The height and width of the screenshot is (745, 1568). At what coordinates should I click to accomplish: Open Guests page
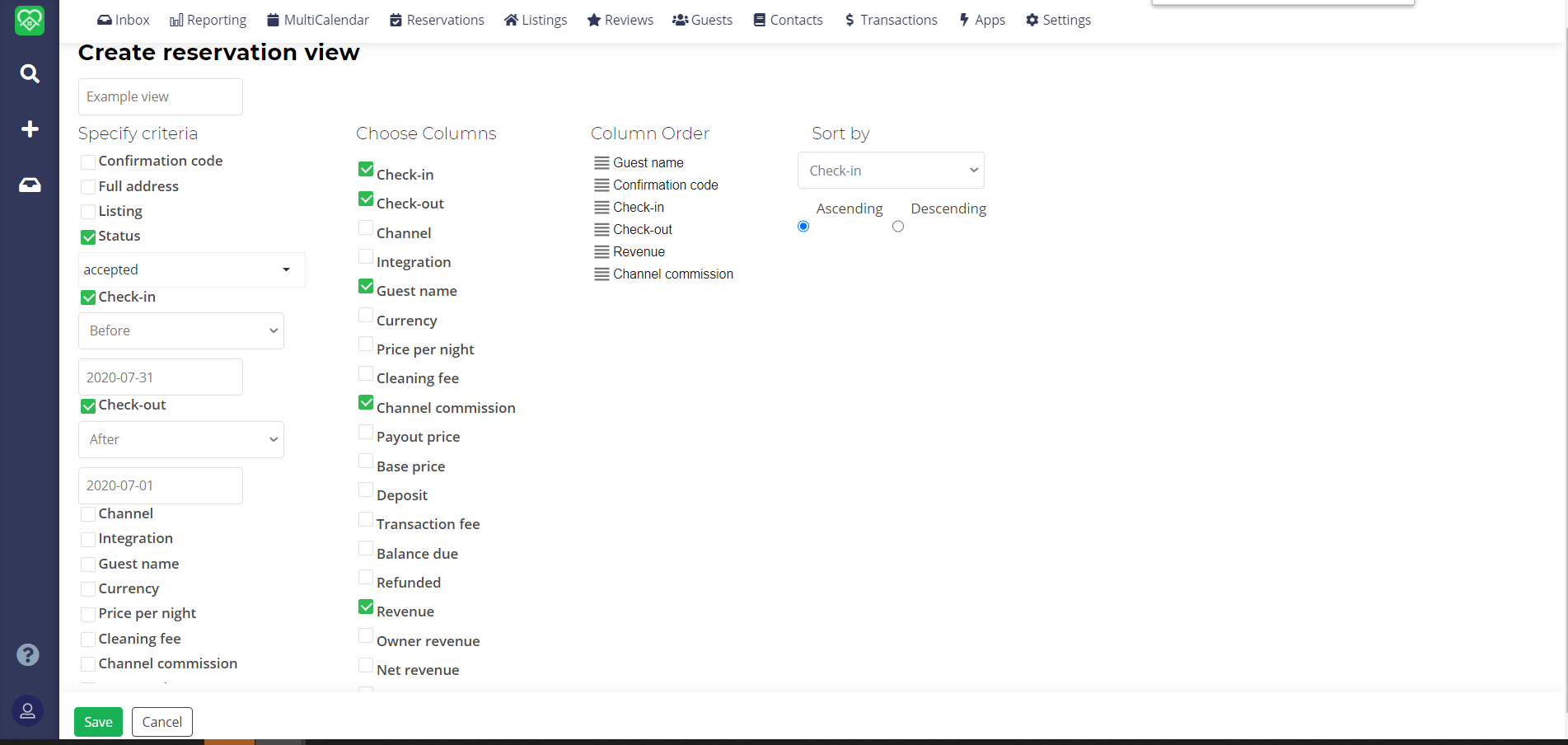(702, 20)
